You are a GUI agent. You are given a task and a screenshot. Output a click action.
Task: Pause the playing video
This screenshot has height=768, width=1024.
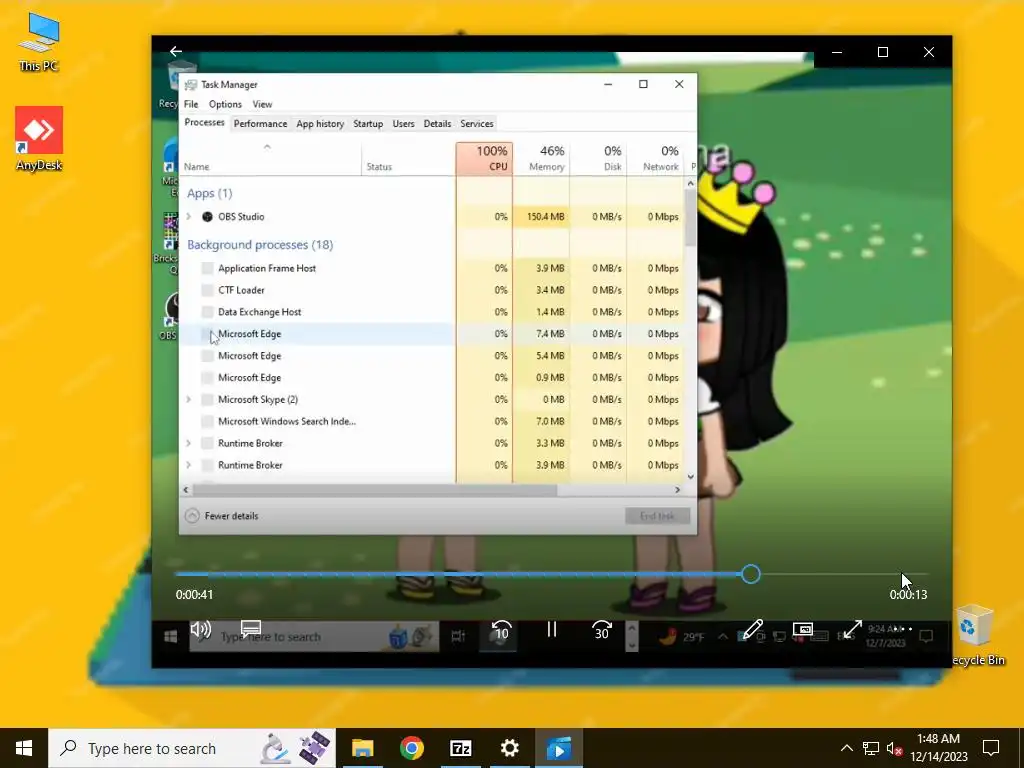[552, 629]
